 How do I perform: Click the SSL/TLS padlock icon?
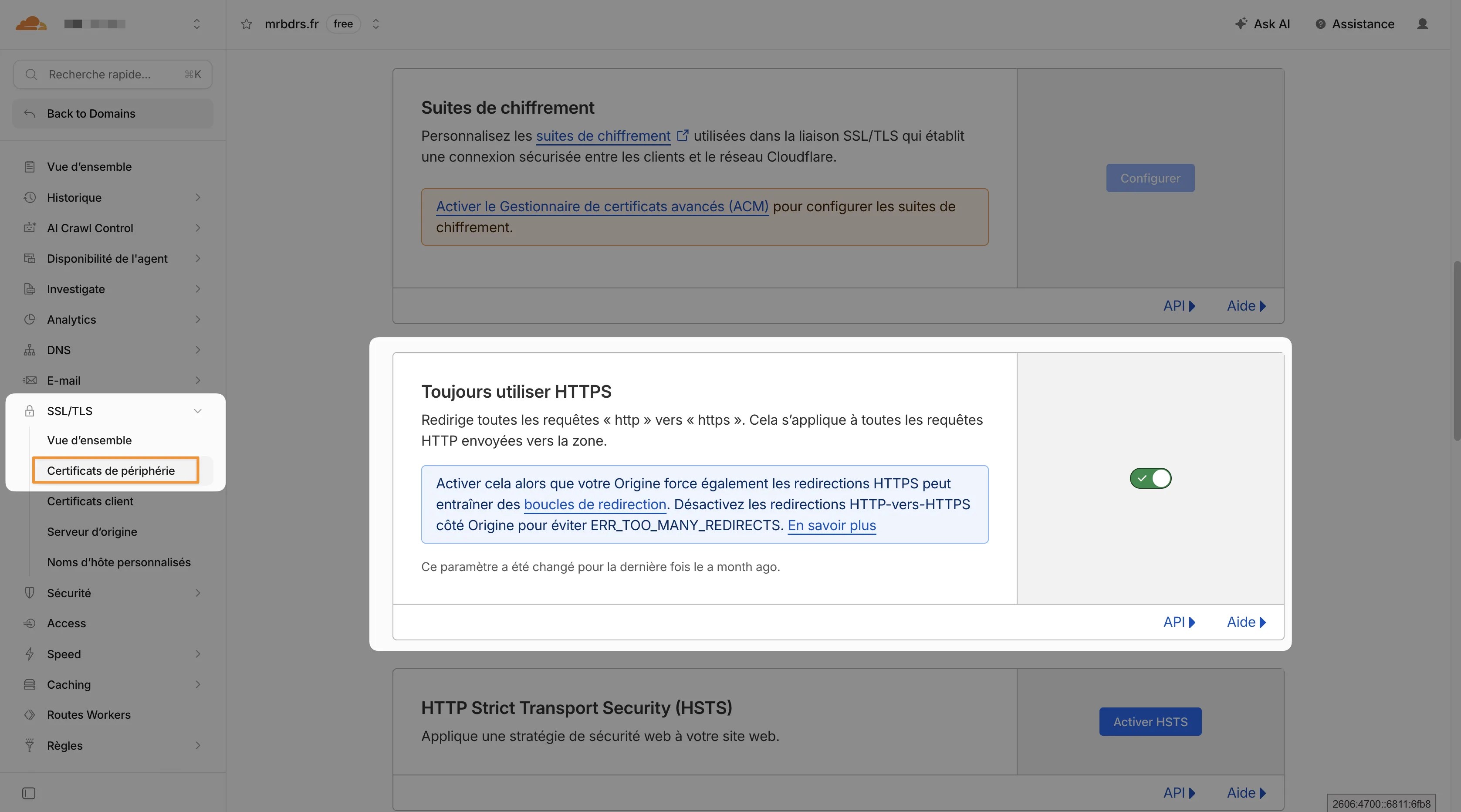click(30, 411)
